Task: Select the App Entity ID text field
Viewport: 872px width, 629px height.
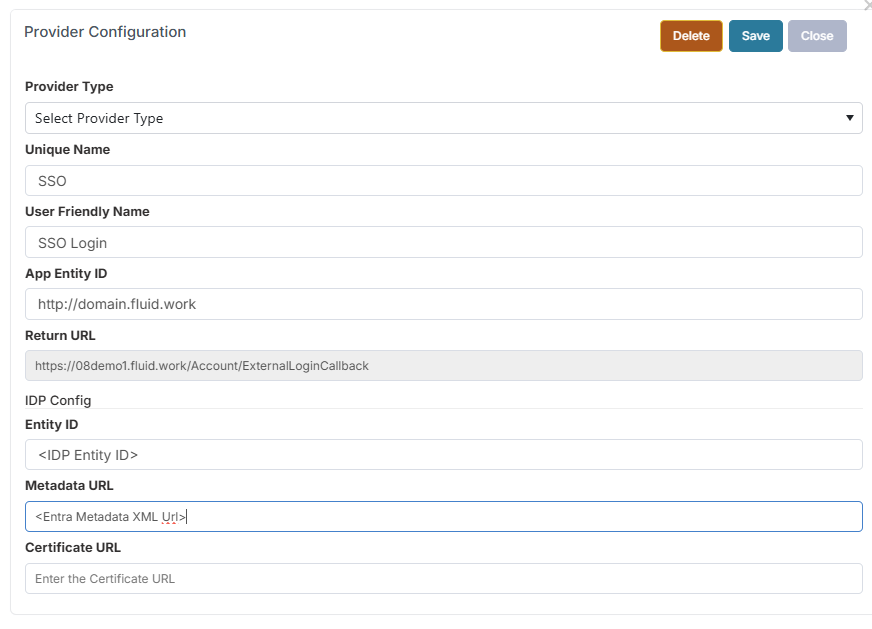Action: coord(443,304)
